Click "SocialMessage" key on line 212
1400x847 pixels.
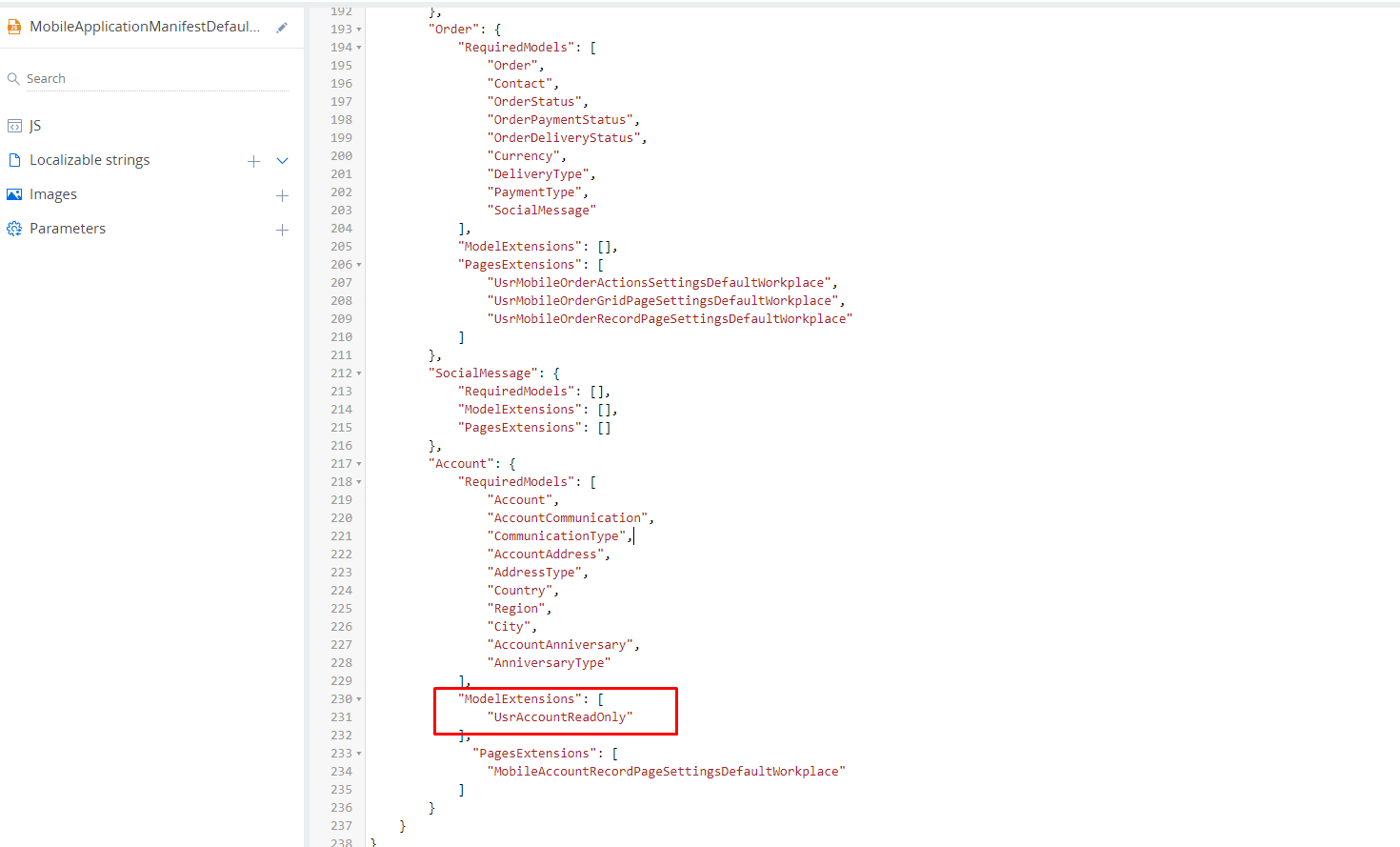[484, 373]
